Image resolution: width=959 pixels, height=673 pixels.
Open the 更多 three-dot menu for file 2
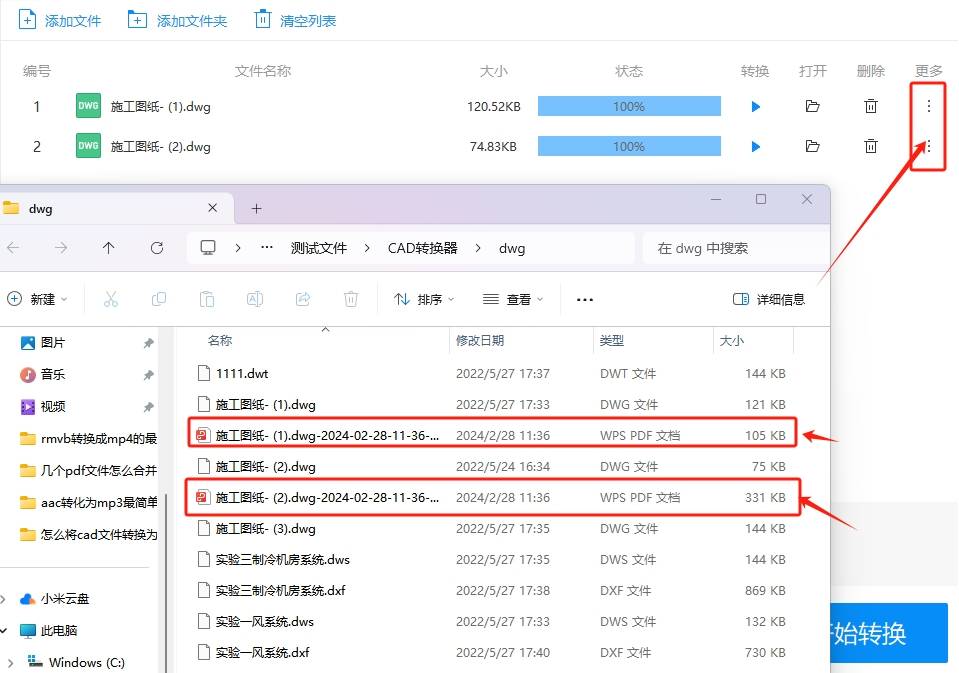tap(928, 146)
